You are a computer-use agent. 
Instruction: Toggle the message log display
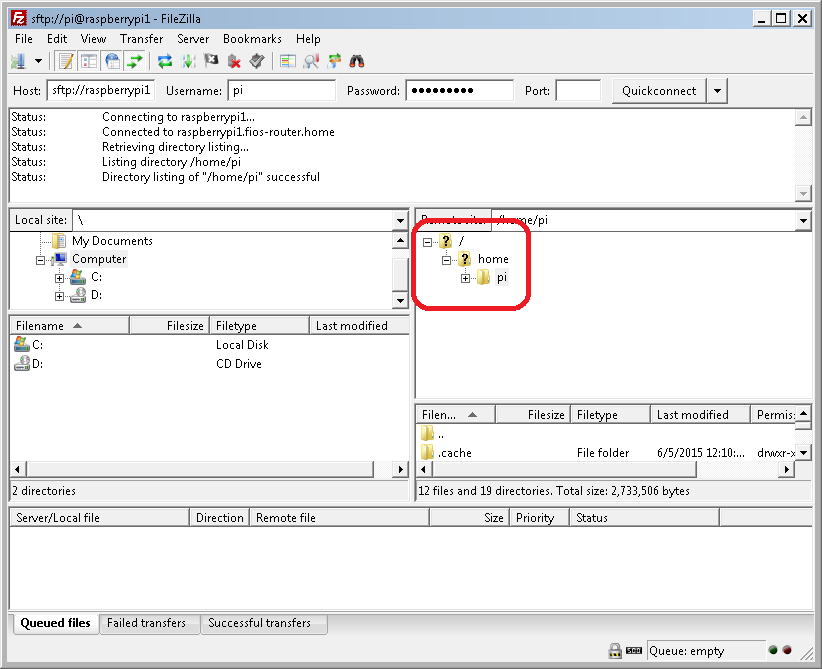[66, 61]
